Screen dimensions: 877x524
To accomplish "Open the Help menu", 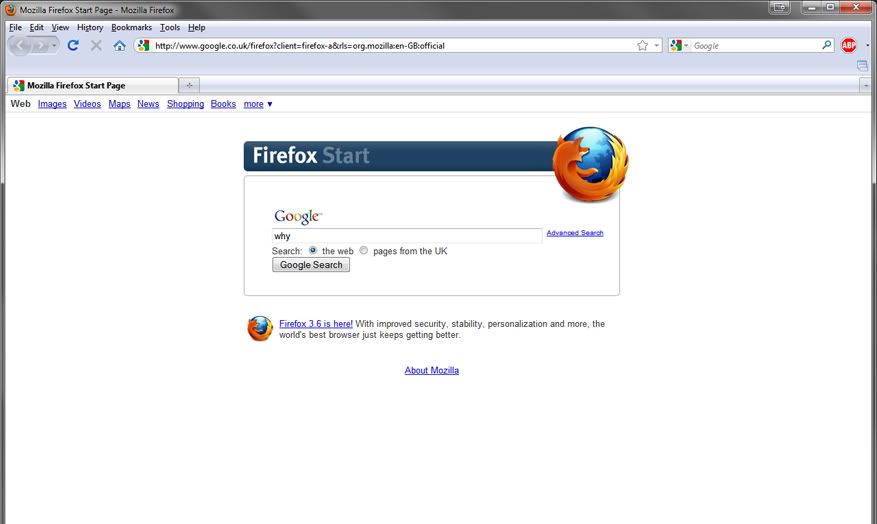I will click(x=196, y=27).
